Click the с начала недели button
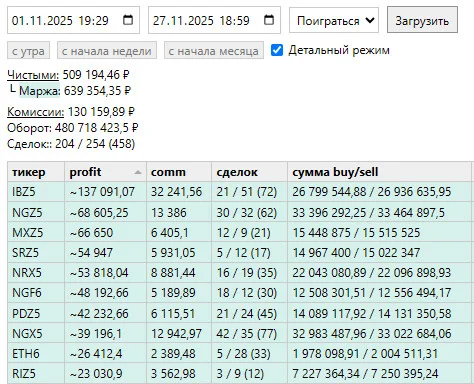This screenshot has height=384, width=474. pyautogui.click(x=107, y=51)
